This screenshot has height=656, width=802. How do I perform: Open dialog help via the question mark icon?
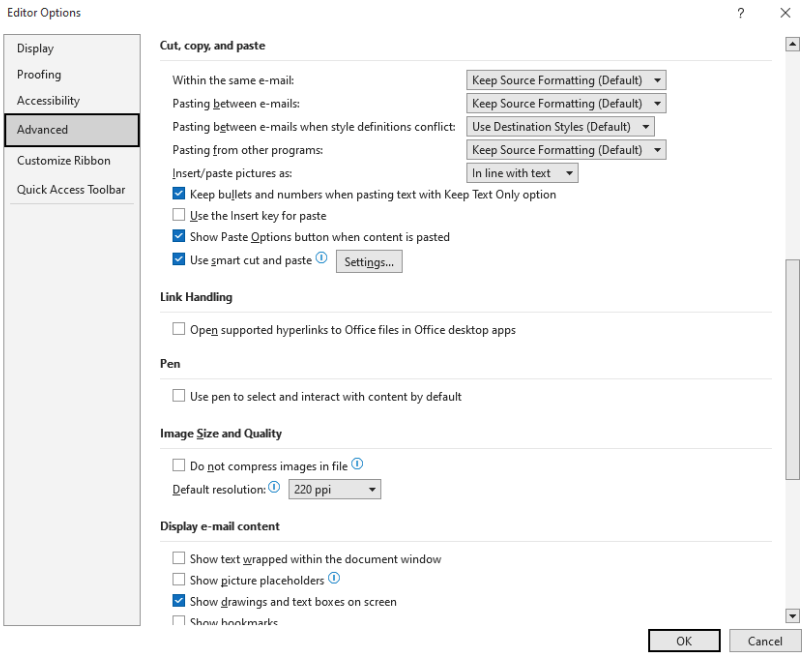click(x=739, y=13)
